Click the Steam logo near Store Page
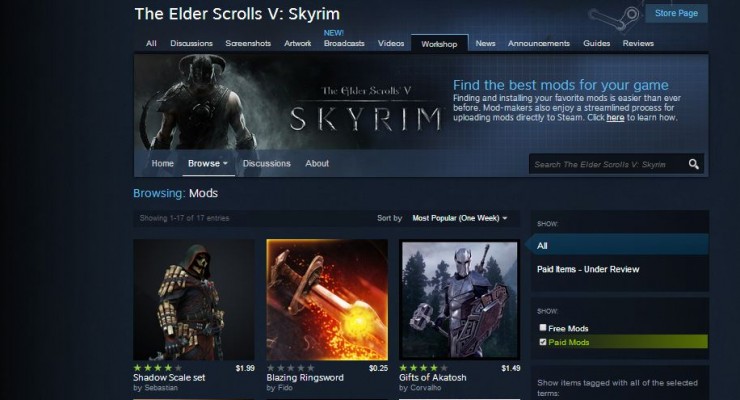740x400 pixels. click(x=614, y=18)
